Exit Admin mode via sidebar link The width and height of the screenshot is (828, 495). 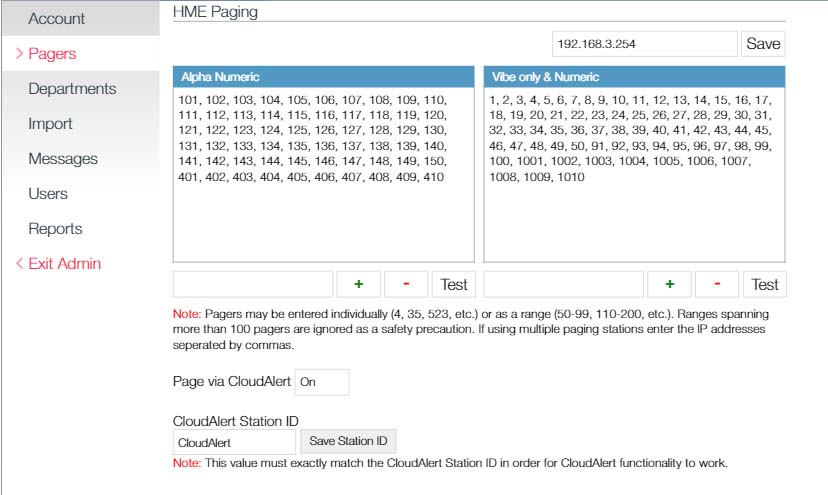point(64,264)
